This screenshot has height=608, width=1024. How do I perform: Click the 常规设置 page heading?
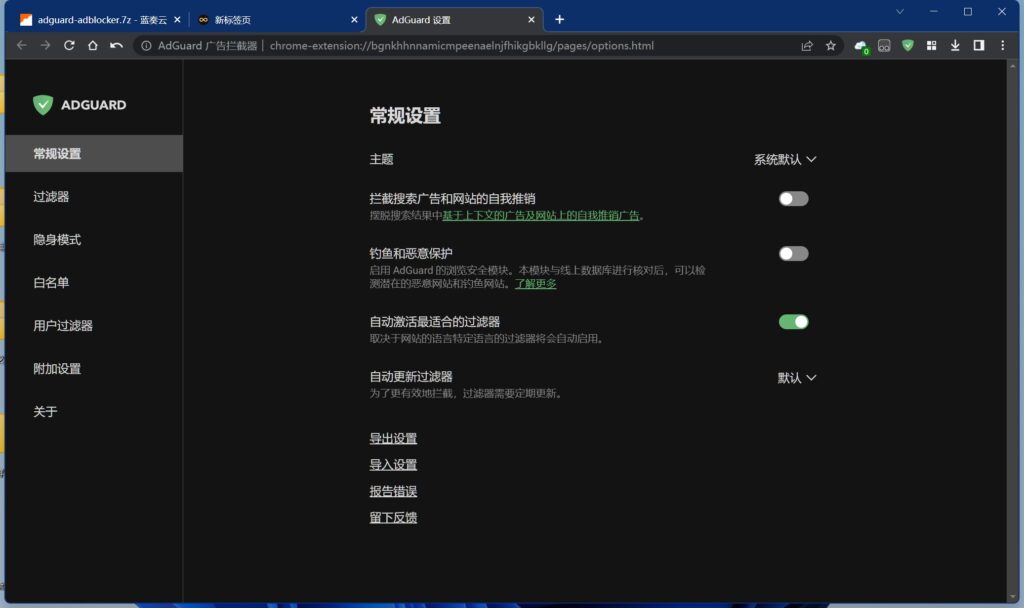coord(405,116)
